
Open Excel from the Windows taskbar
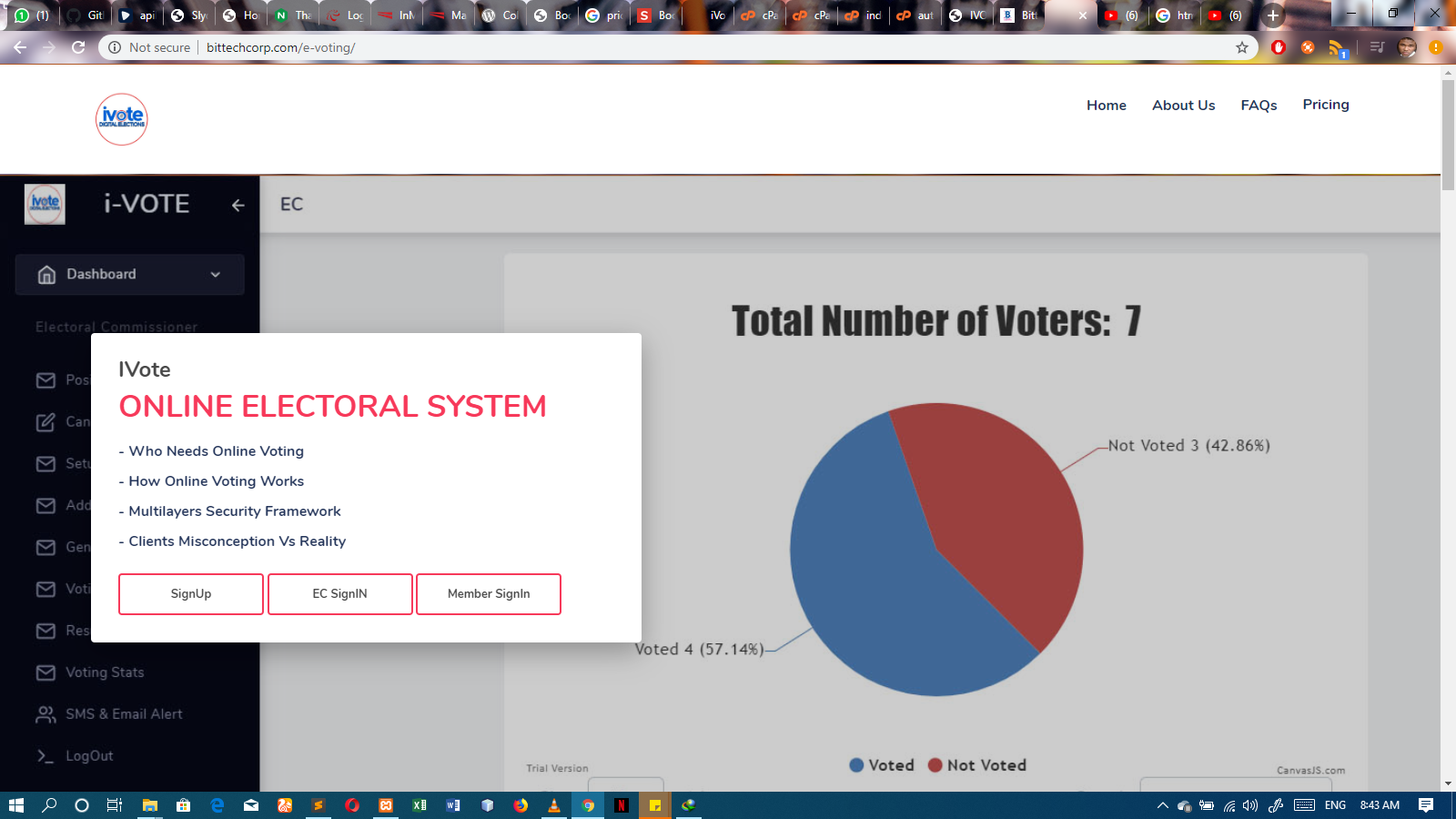point(420,805)
